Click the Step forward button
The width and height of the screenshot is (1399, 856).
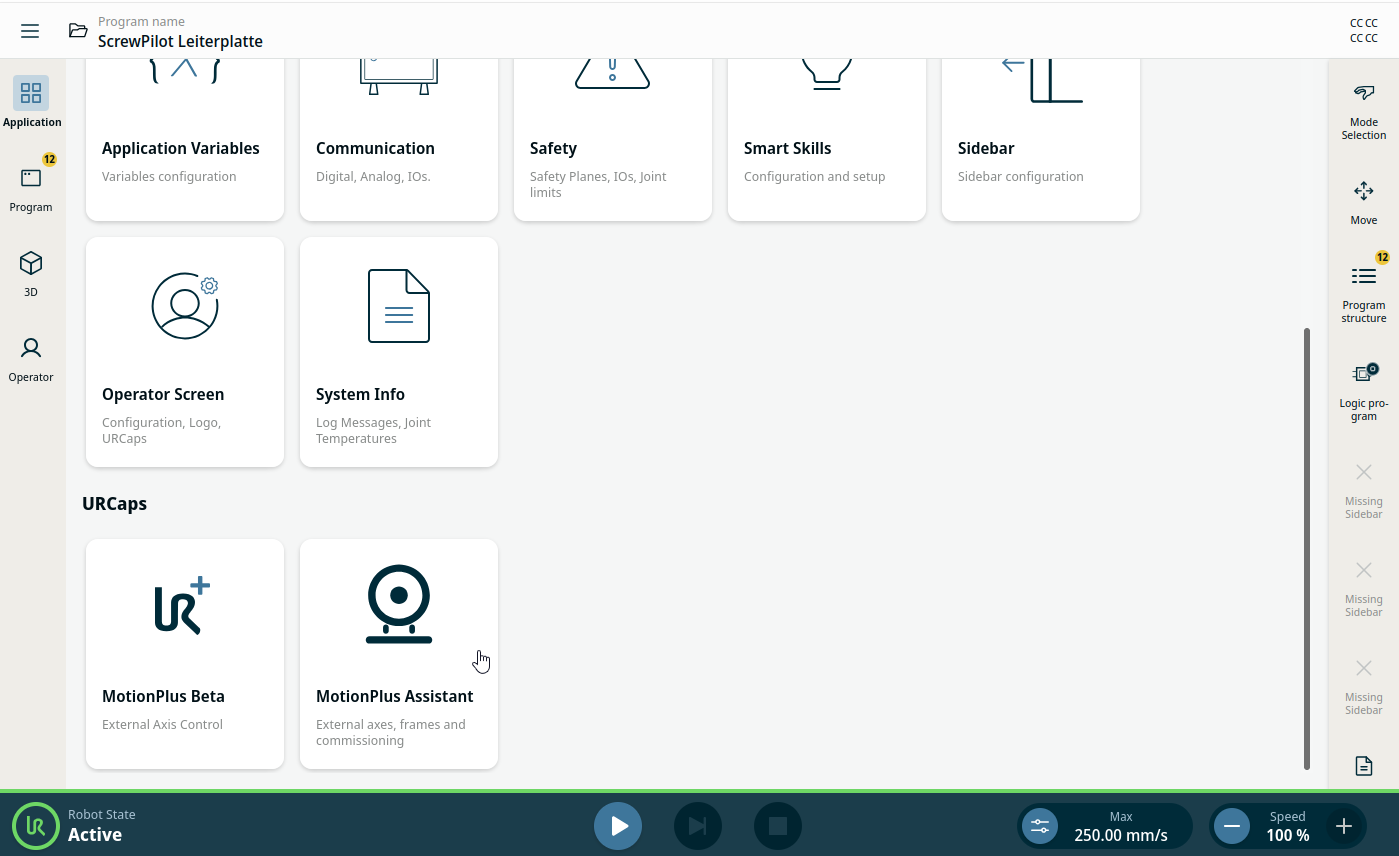click(698, 826)
